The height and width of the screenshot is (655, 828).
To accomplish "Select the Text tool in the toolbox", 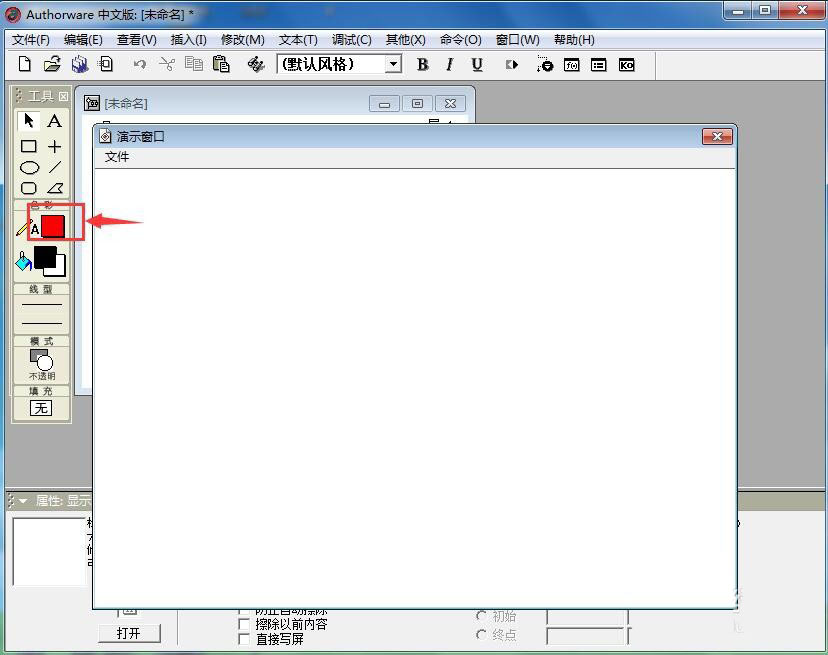I will coord(55,121).
